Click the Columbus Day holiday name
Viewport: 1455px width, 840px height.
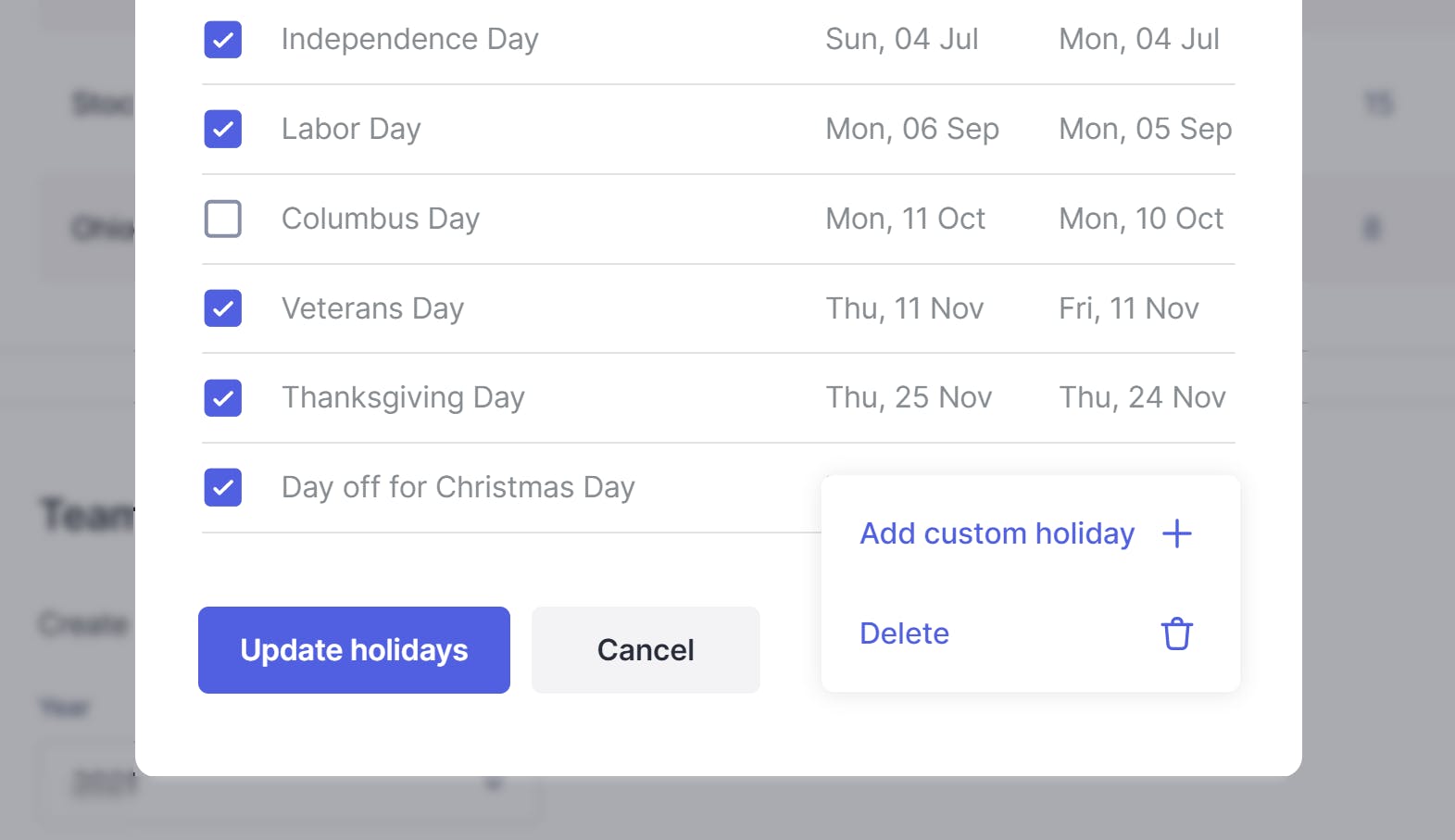(x=381, y=219)
